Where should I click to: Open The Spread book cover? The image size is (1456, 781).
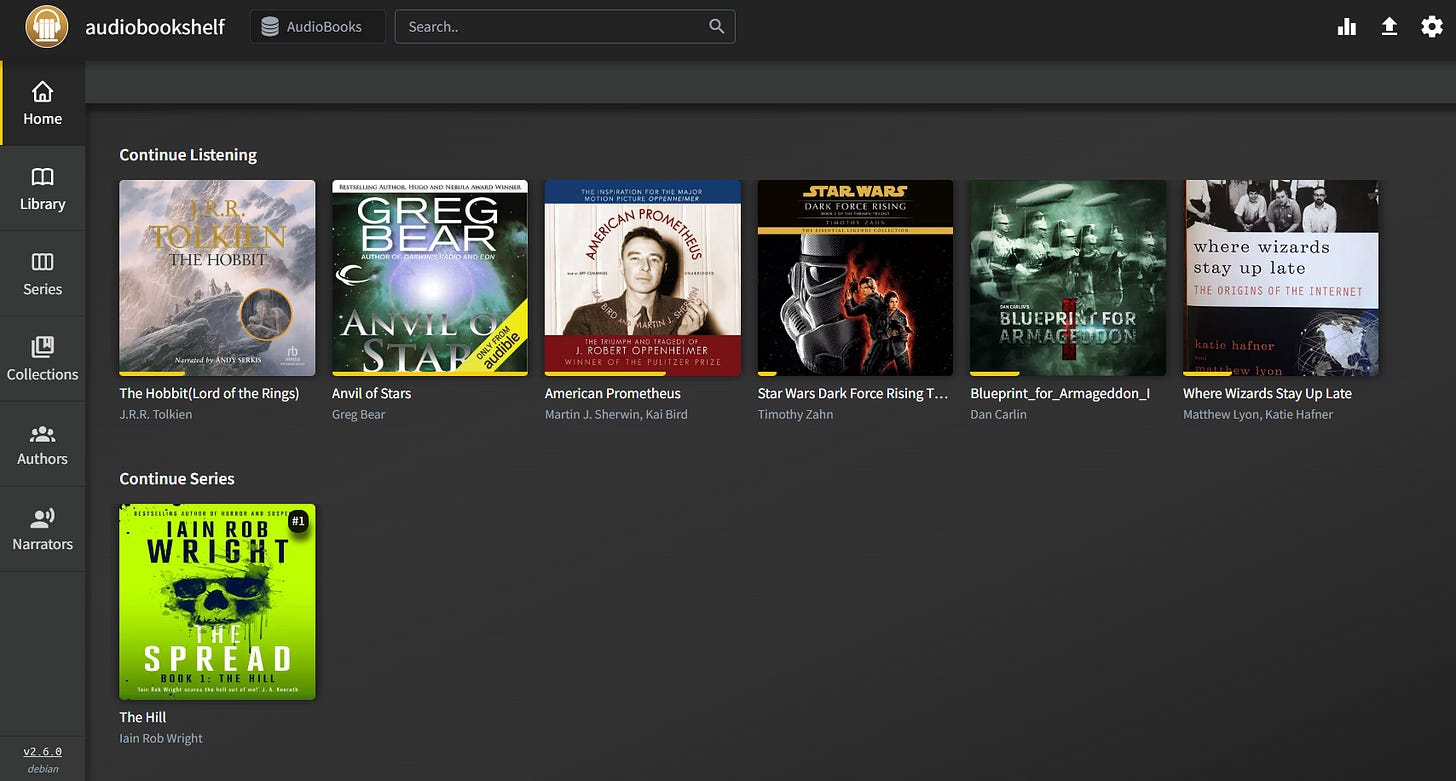point(217,602)
